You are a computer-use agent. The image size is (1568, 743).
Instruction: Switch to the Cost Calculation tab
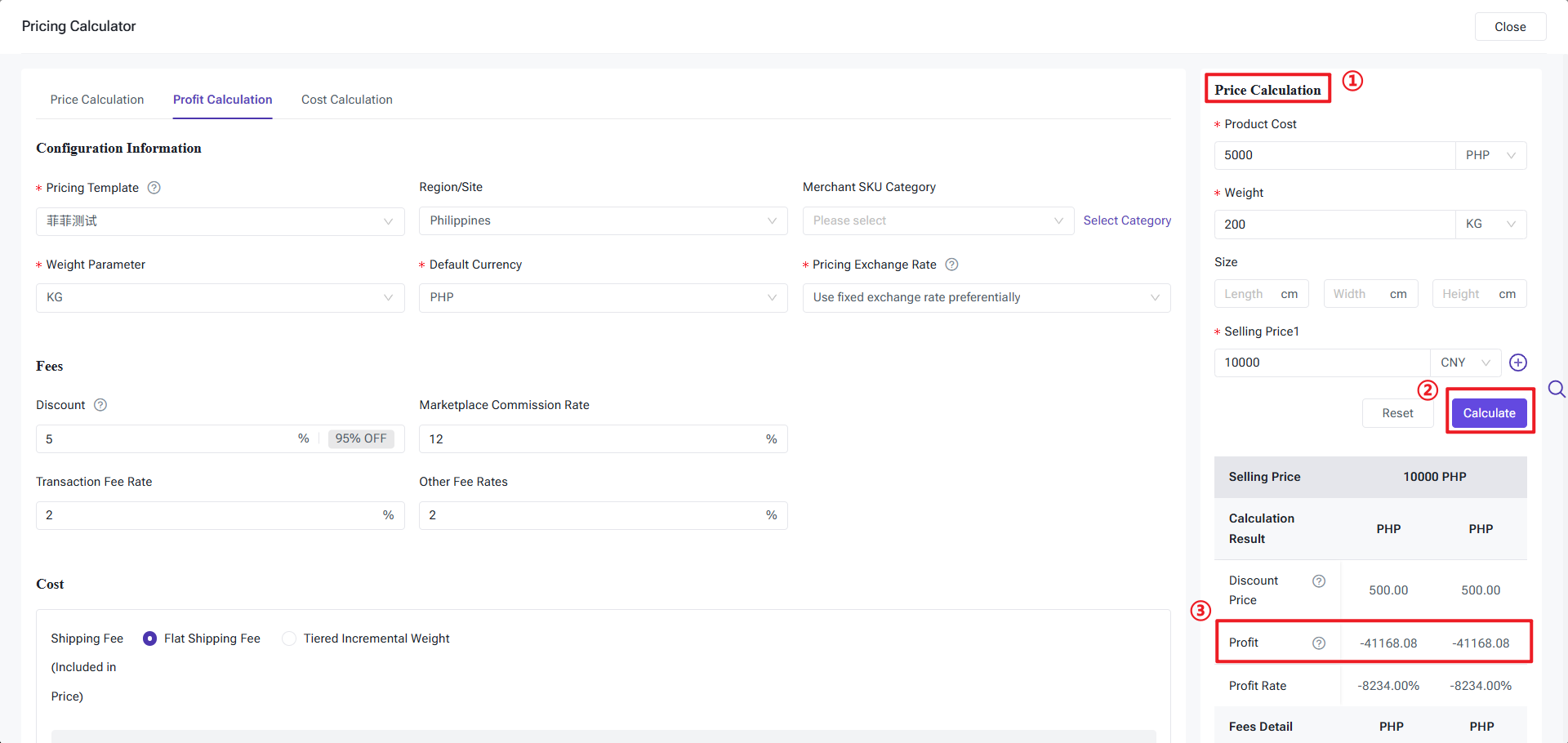coord(346,100)
